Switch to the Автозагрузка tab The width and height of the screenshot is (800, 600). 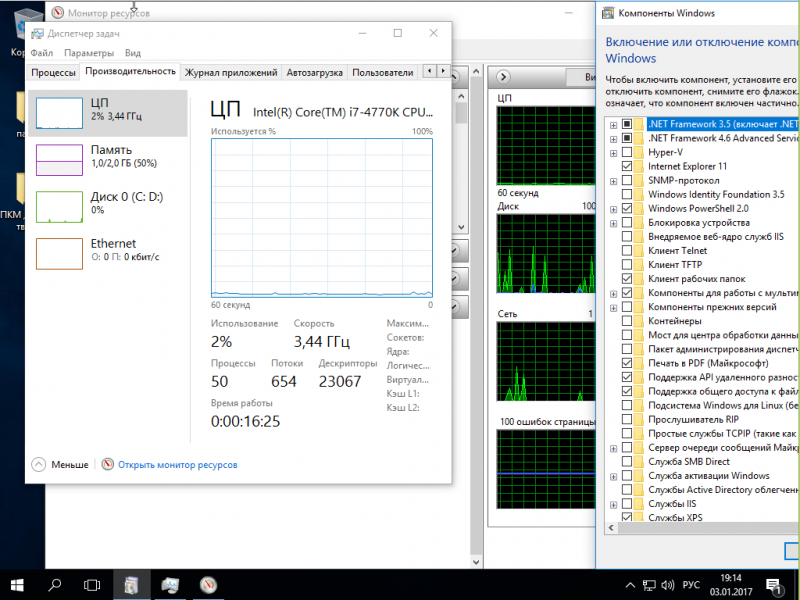click(314, 72)
